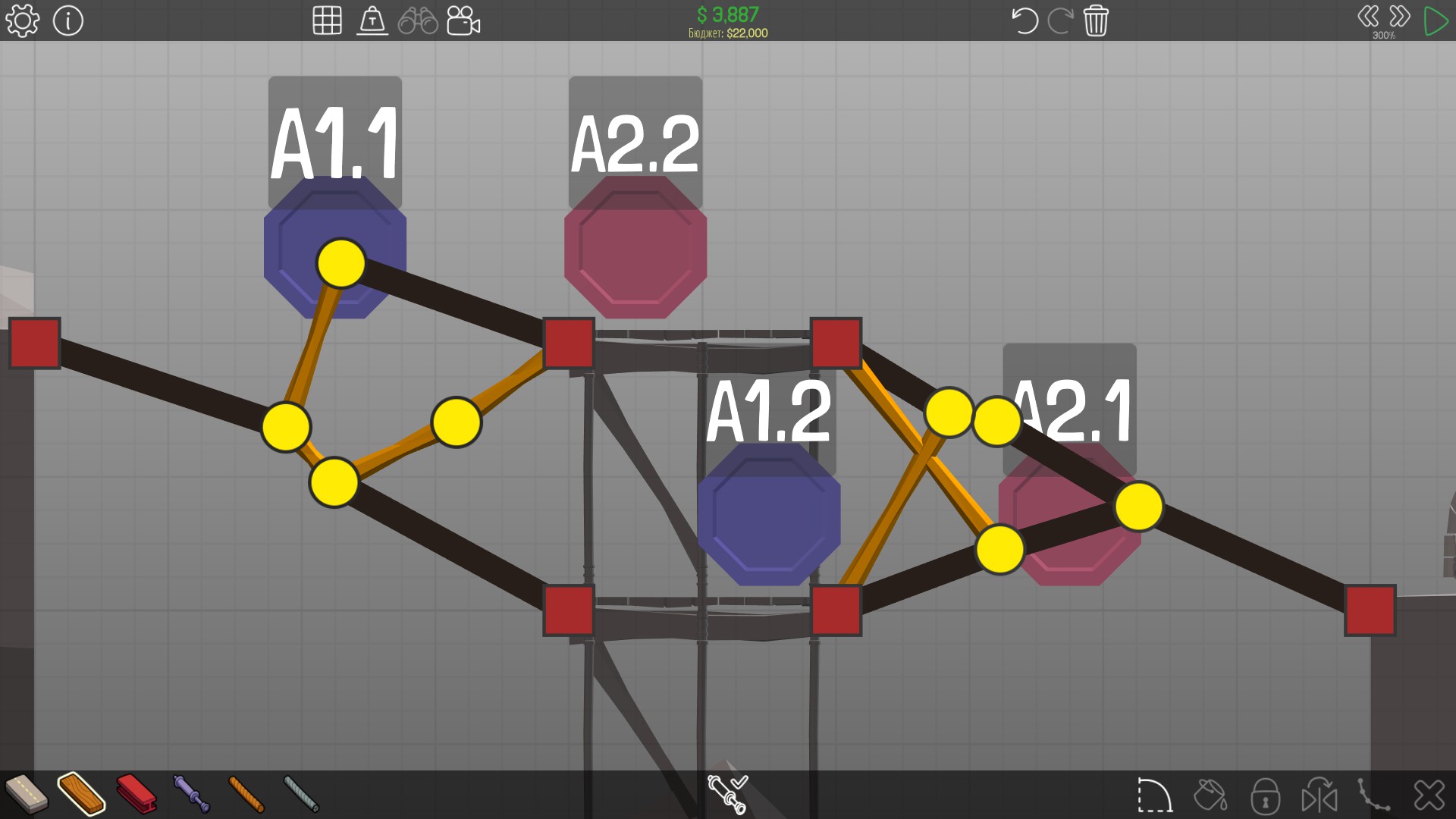Viewport: 1456px width, 819px height.
Task: Activate the arc selection tool
Action: (x=1154, y=795)
